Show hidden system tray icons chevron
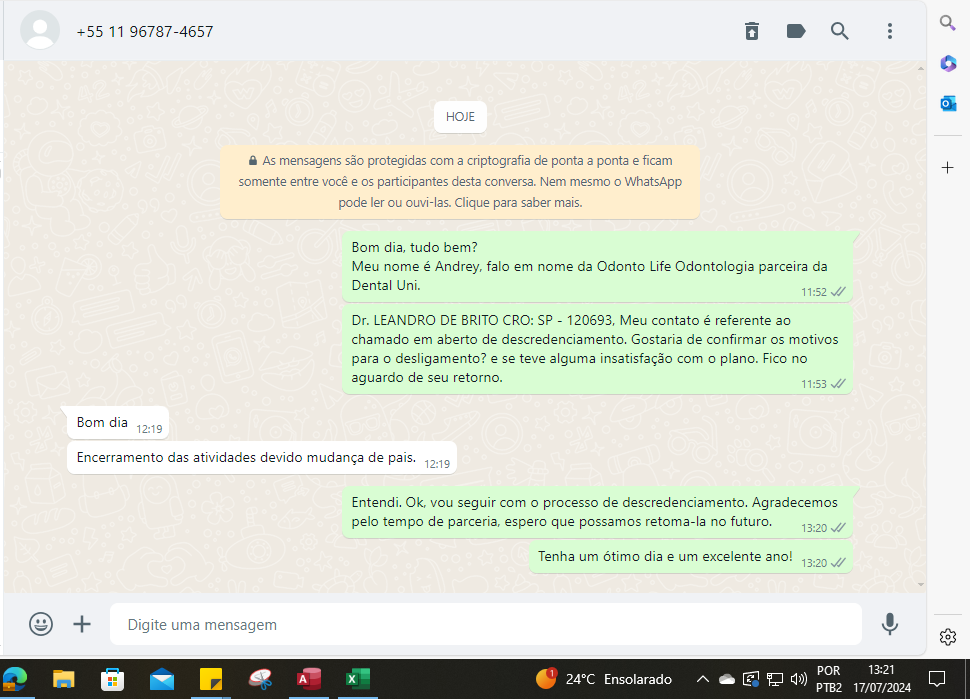 point(703,679)
